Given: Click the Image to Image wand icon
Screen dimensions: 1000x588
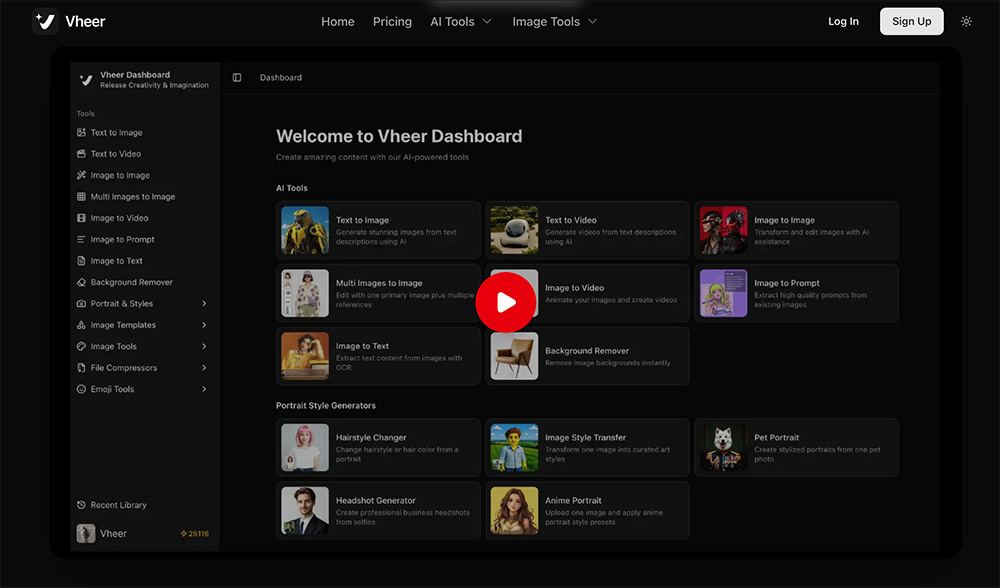Looking at the screenshot, I should [x=81, y=175].
